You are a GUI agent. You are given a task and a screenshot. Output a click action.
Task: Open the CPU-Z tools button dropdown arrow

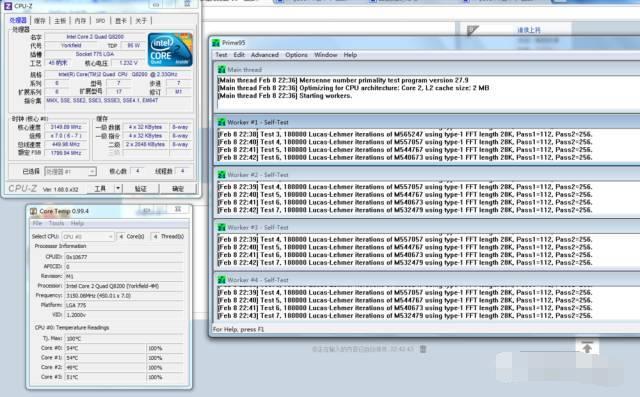pos(118,189)
